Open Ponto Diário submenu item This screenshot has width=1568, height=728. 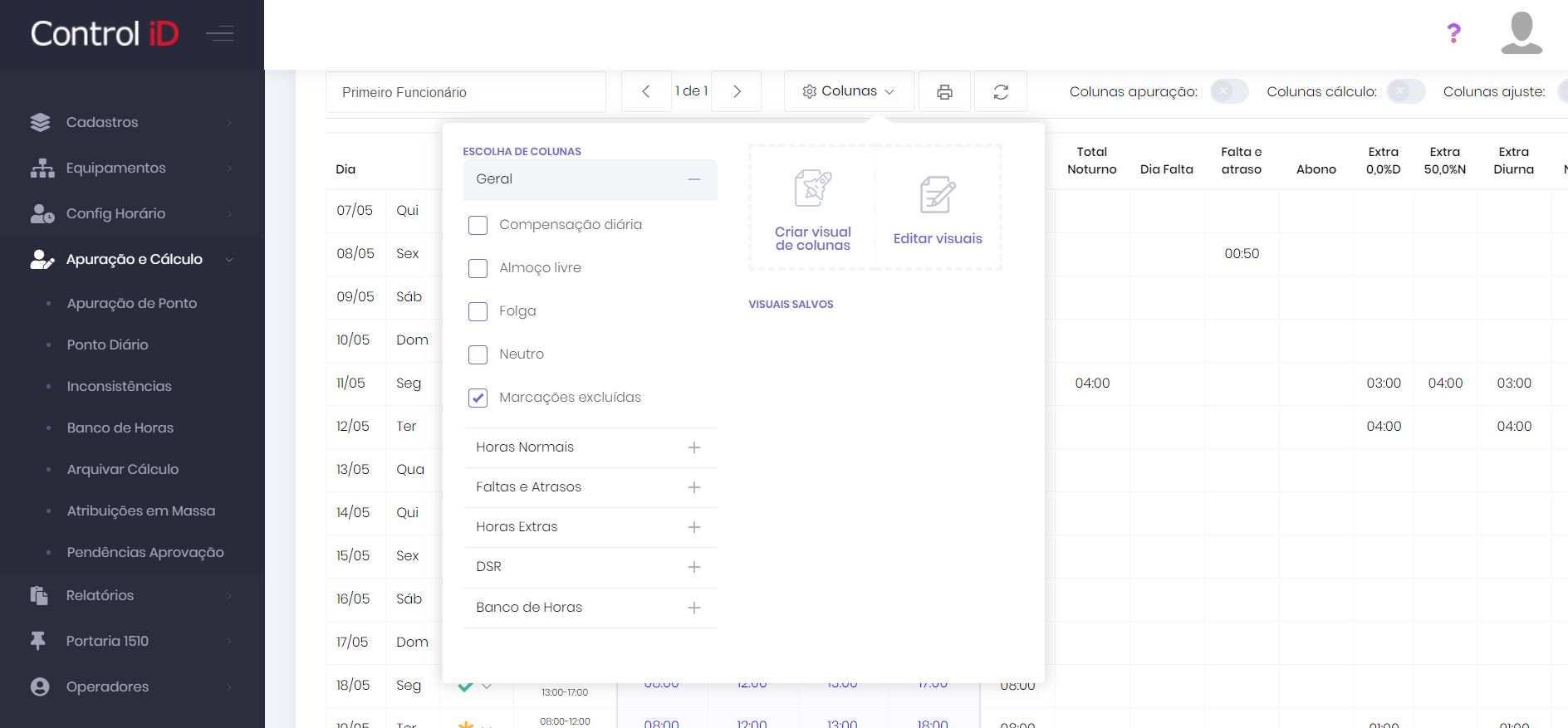click(108, 344)
